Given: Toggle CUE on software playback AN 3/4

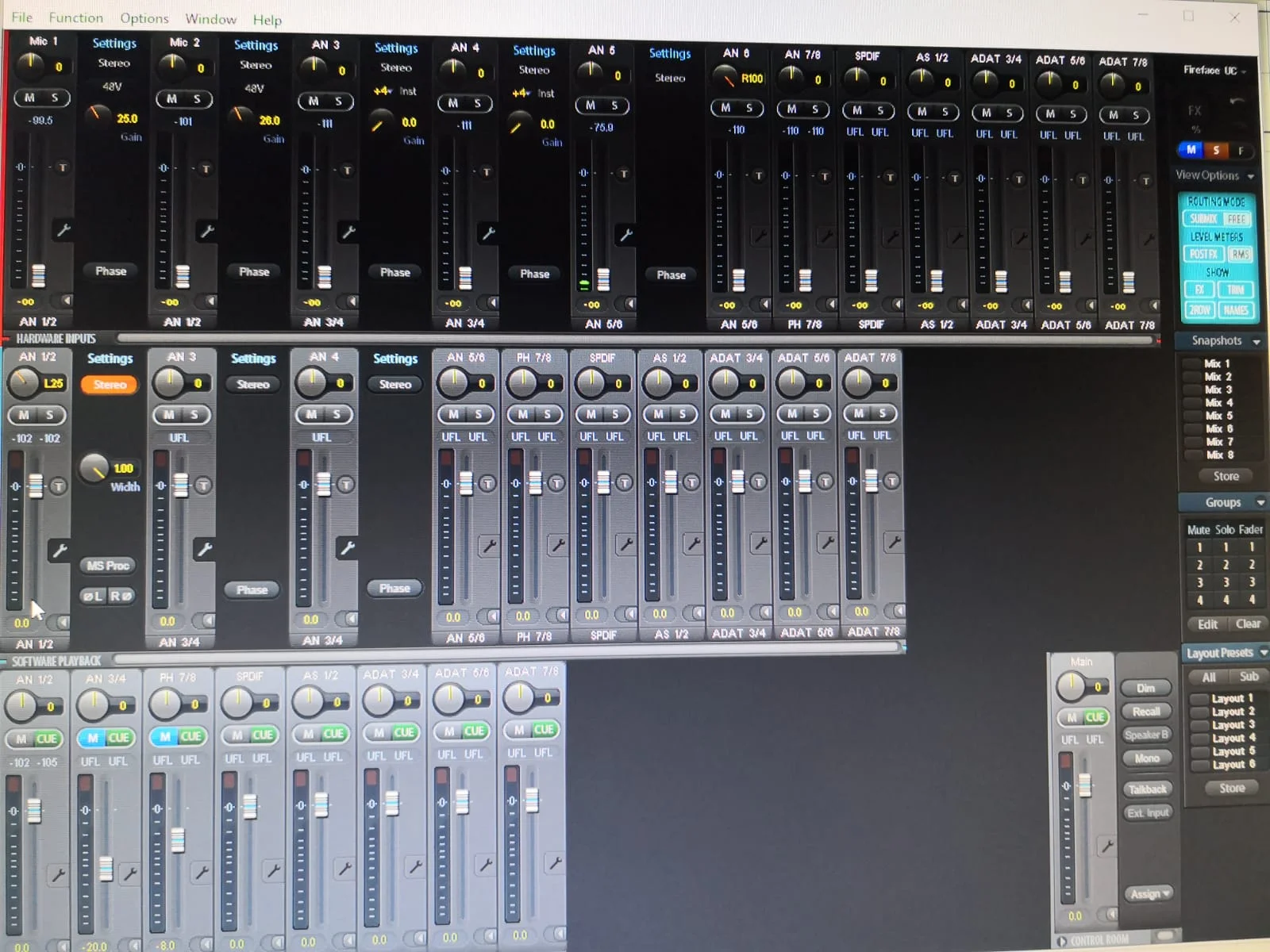Looking at the screenshot, I should pyautogui.click(x=119, y=738).
